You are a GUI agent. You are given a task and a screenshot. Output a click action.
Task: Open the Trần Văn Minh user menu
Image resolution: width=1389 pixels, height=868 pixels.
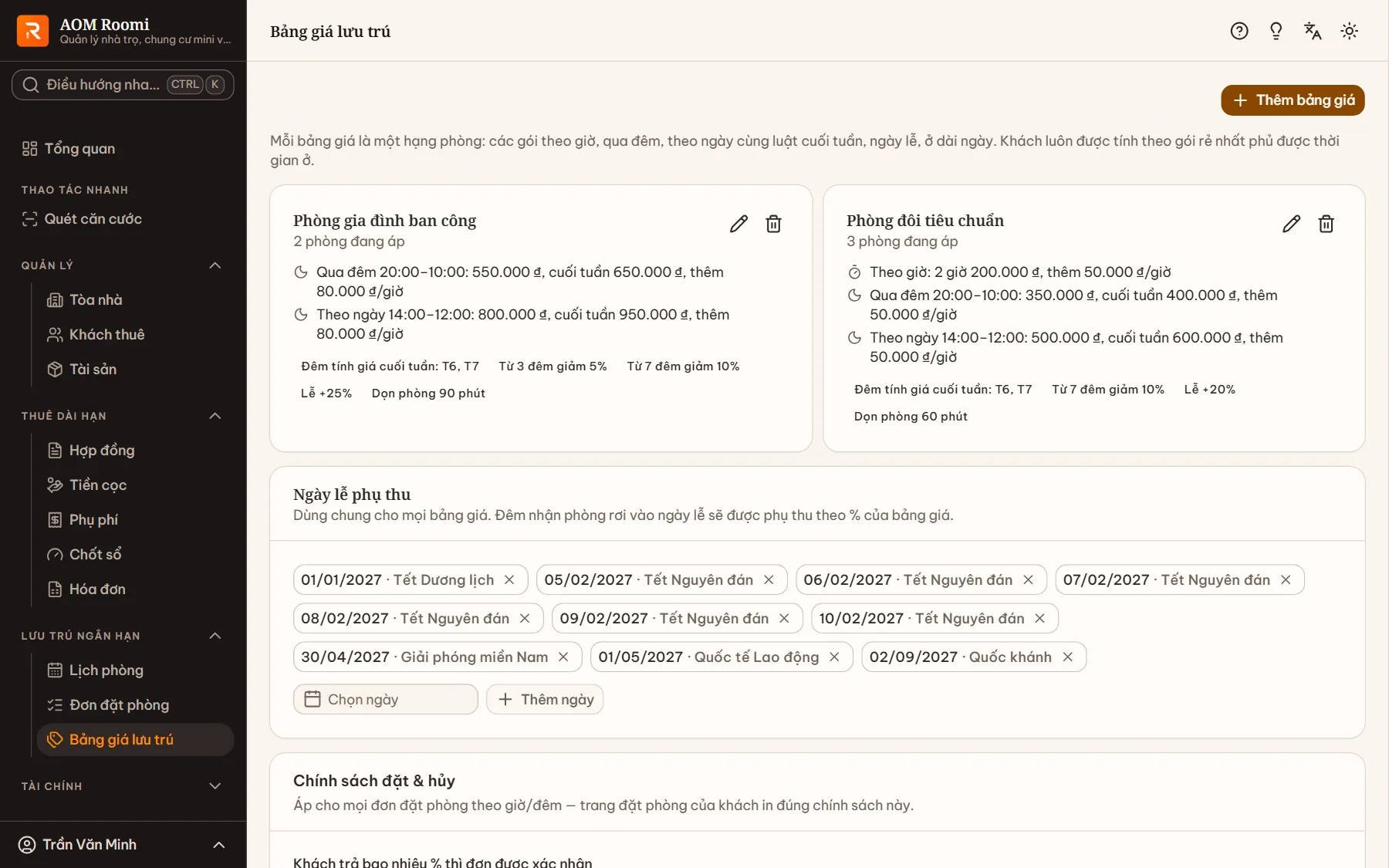click(123, 844)
